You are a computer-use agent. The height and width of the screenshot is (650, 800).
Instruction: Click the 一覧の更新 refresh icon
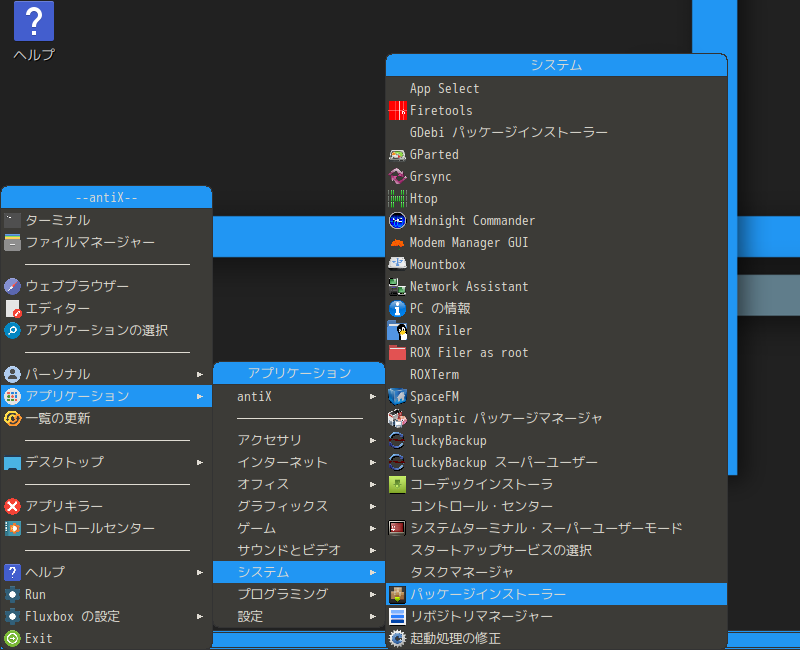[12, 418]
